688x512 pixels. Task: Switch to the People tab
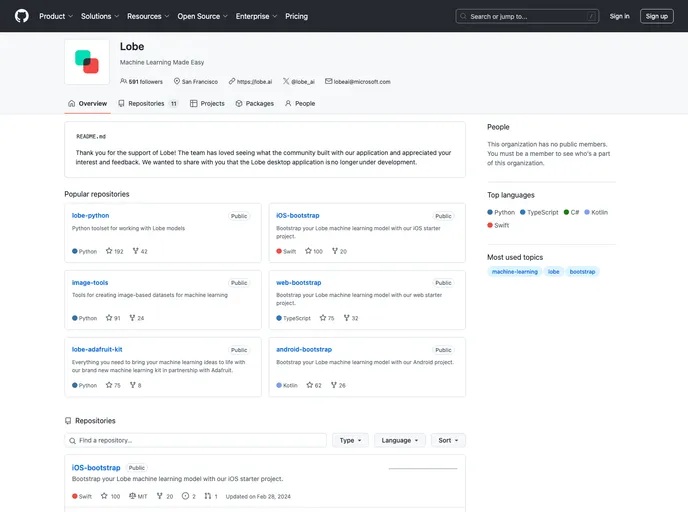click(300, 104)
